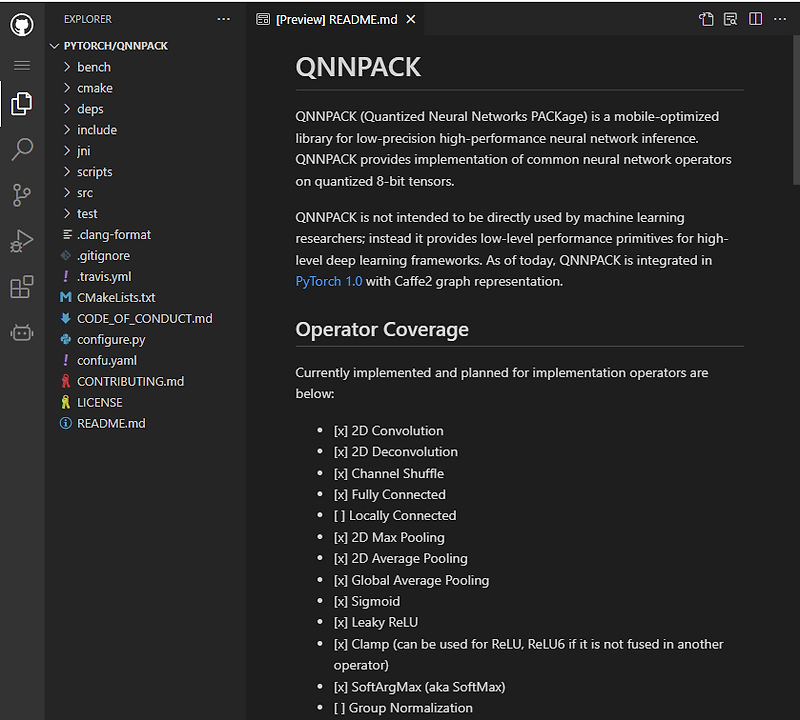The height and width of the screenshot is (720, 800).
Task: Open the robot-face remote icon in activity bar
Action: (22, 333)
